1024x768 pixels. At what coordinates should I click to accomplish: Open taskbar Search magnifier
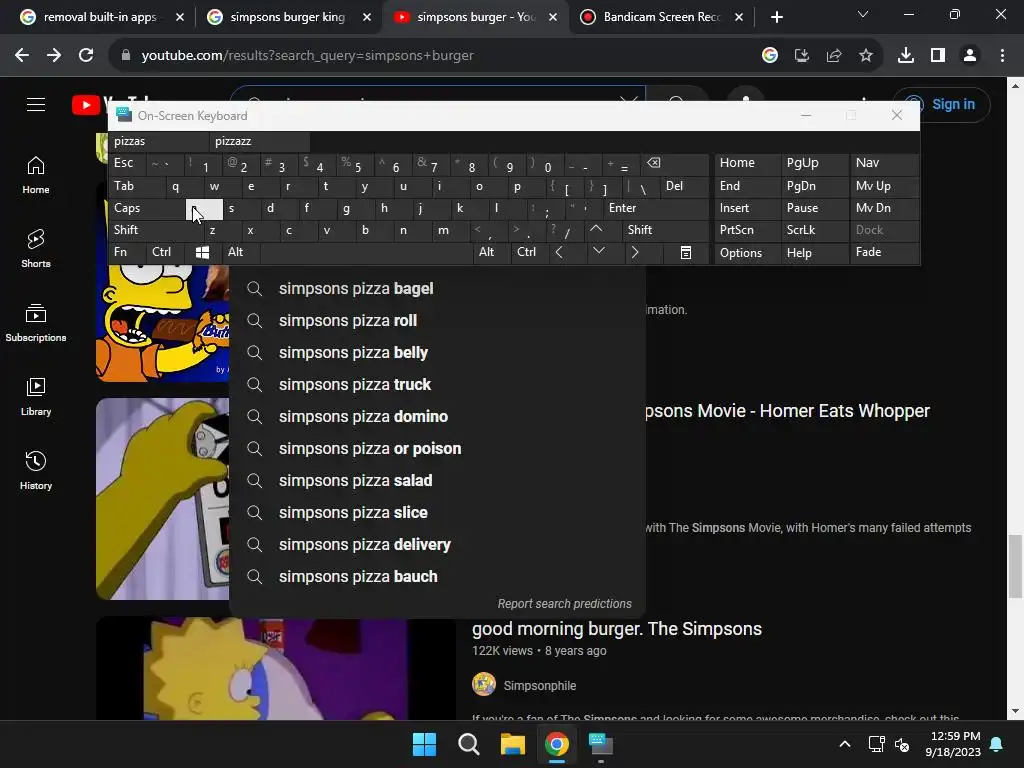[469, 744]
